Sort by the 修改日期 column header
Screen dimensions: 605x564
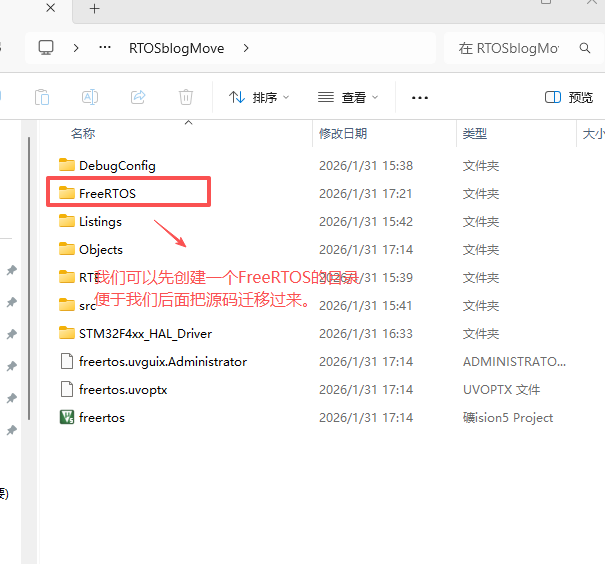pyautogui.click(x=343, y=133)
